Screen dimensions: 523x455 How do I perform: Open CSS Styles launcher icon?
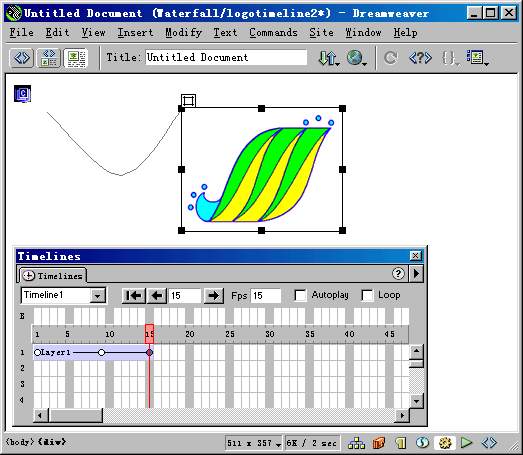423,443
